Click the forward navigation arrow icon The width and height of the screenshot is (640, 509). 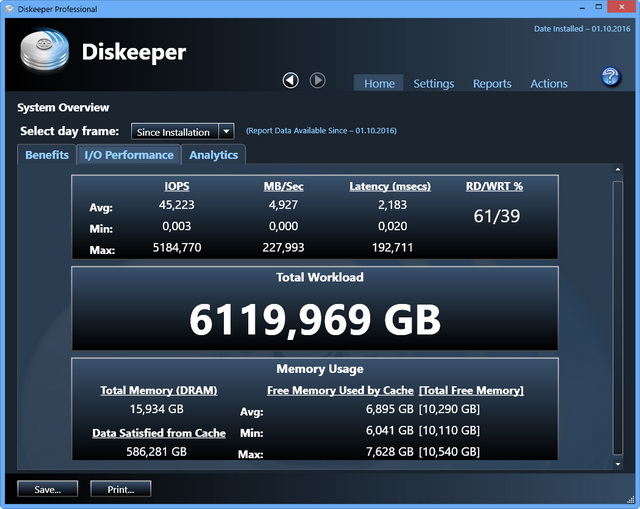(317, 80)
